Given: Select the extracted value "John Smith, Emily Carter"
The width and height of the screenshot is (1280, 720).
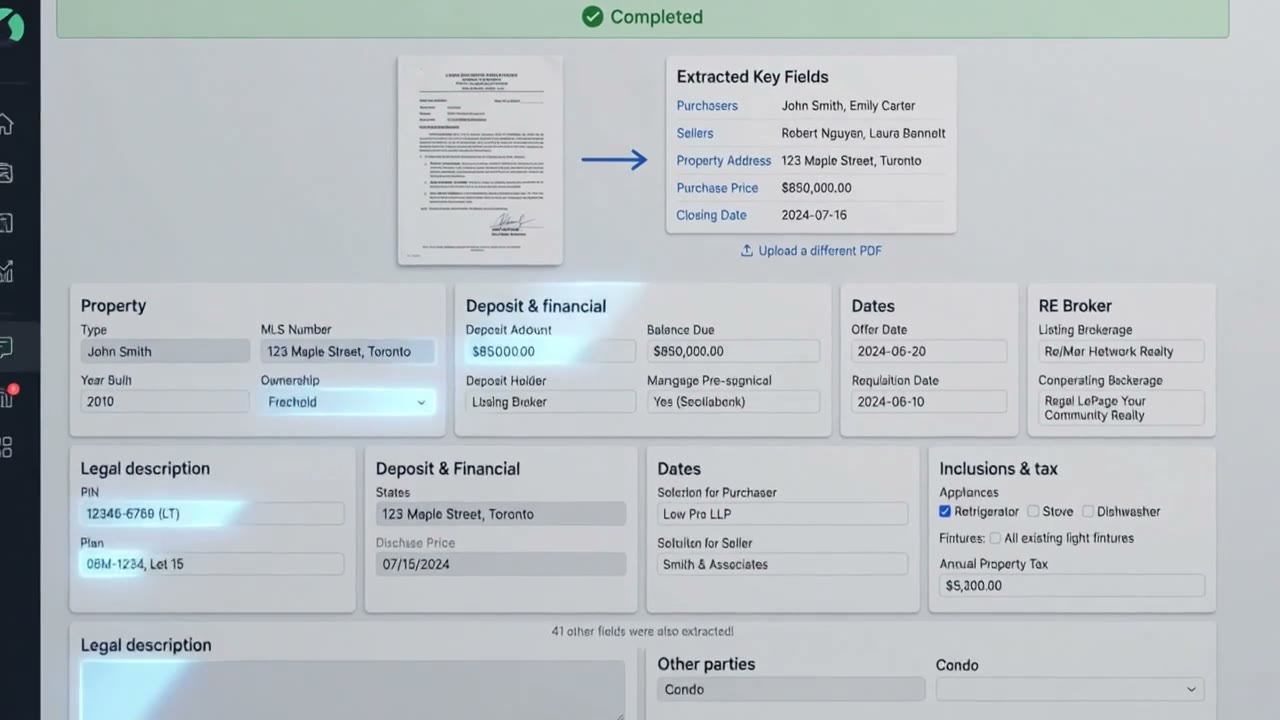Looking at the screenshot, I should point(848,106).
